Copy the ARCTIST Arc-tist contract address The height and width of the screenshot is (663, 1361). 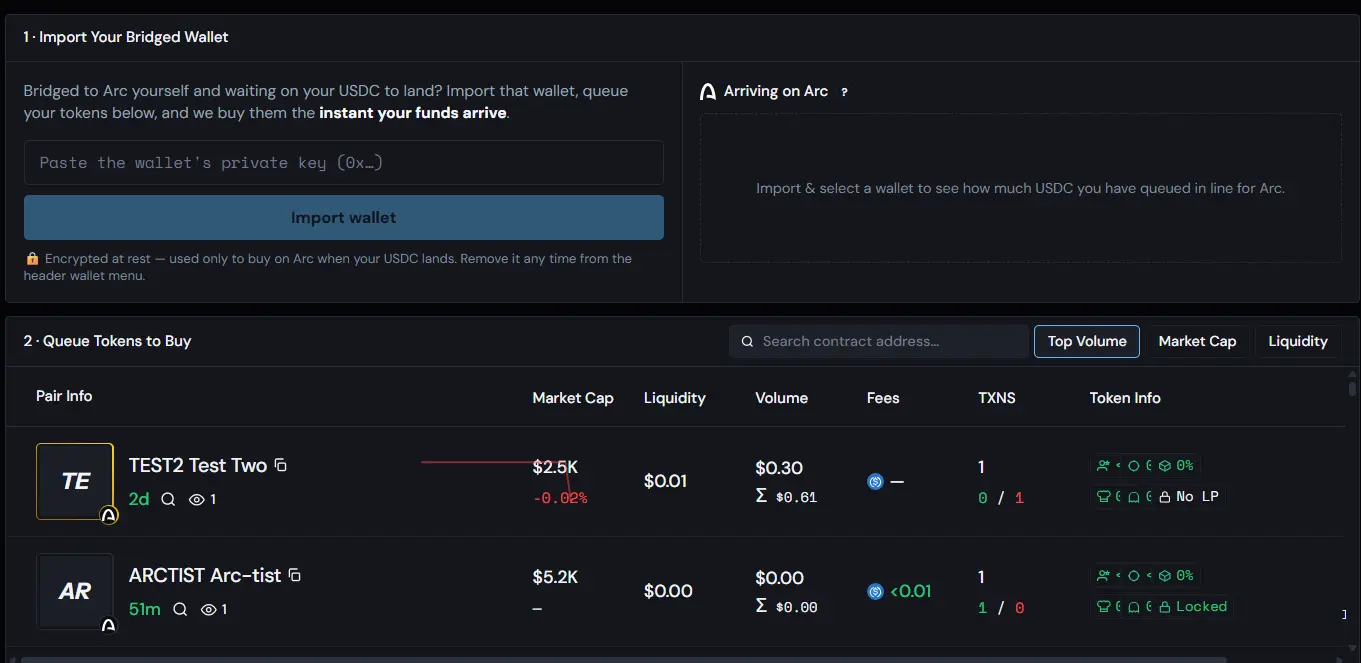[x=295, y=575]
